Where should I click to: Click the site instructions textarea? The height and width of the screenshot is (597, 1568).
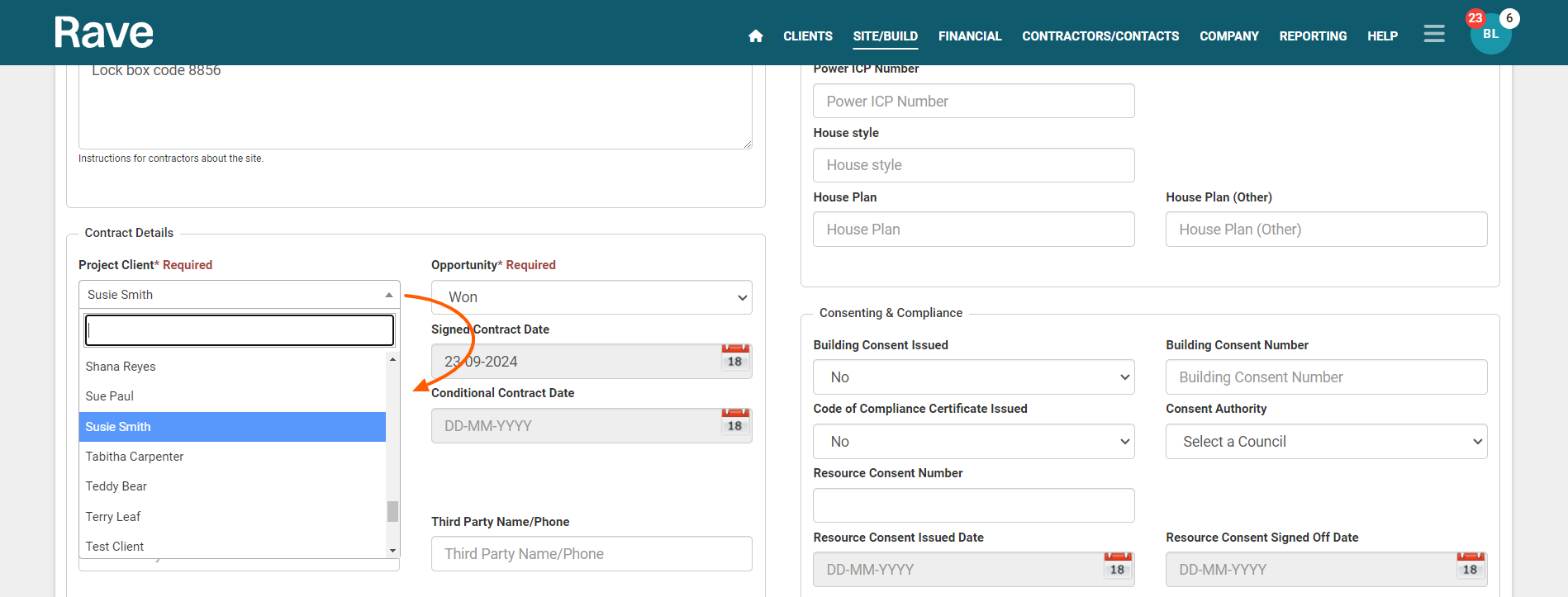click(x=416, y=107)
